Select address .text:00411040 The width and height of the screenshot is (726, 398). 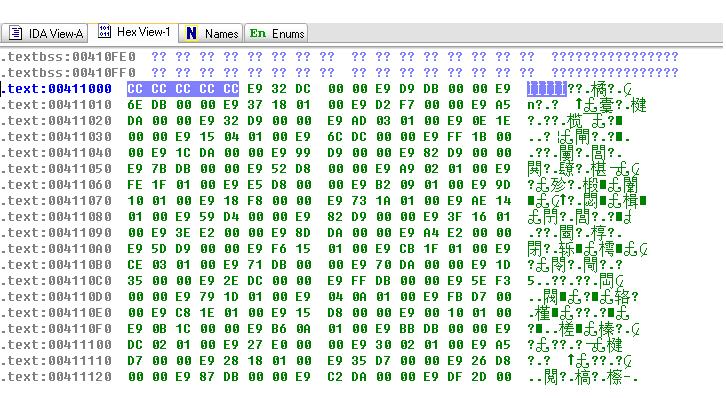(56, 153)
